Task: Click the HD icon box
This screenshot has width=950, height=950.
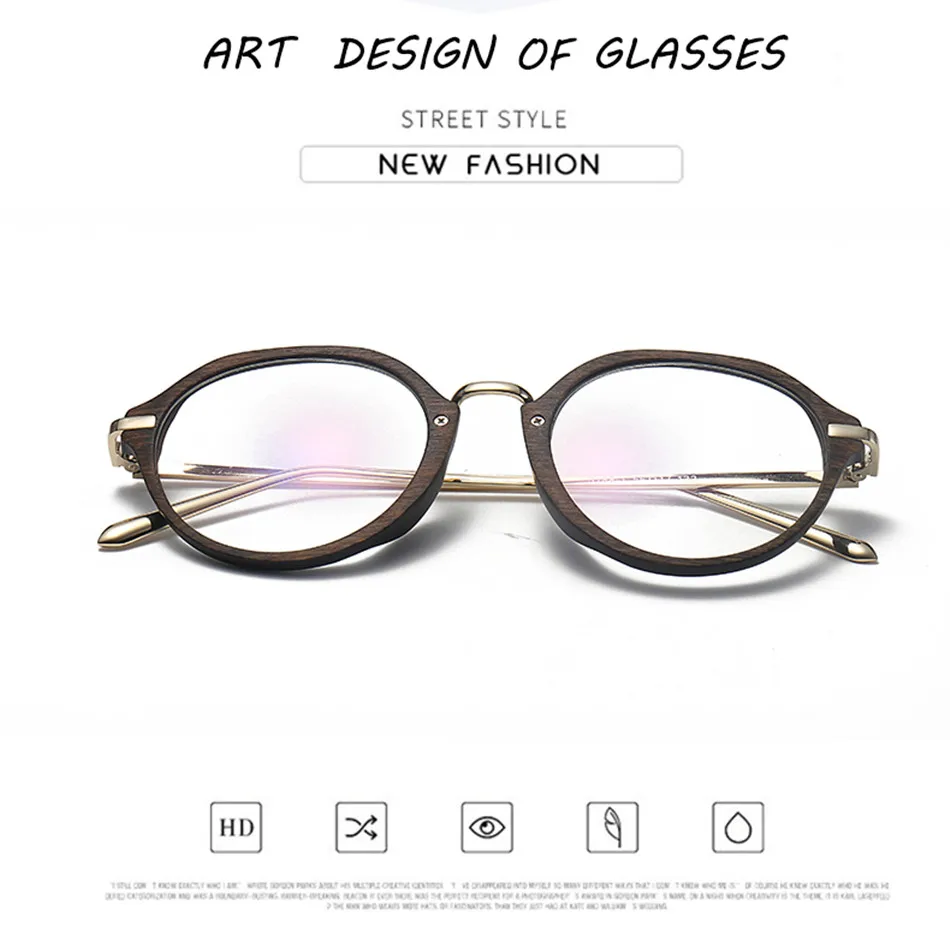Action: point(236,827)
